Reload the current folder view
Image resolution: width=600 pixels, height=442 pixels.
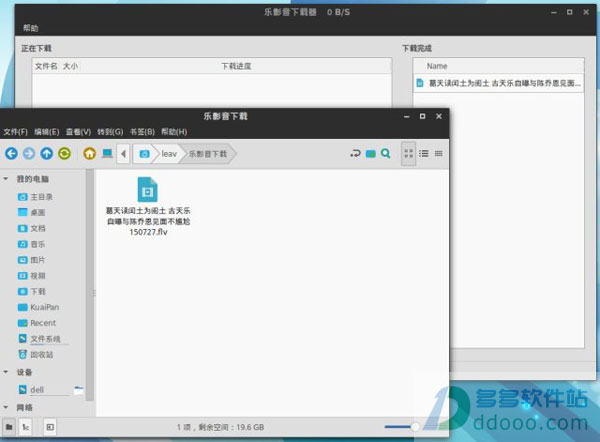pos(64,154)
